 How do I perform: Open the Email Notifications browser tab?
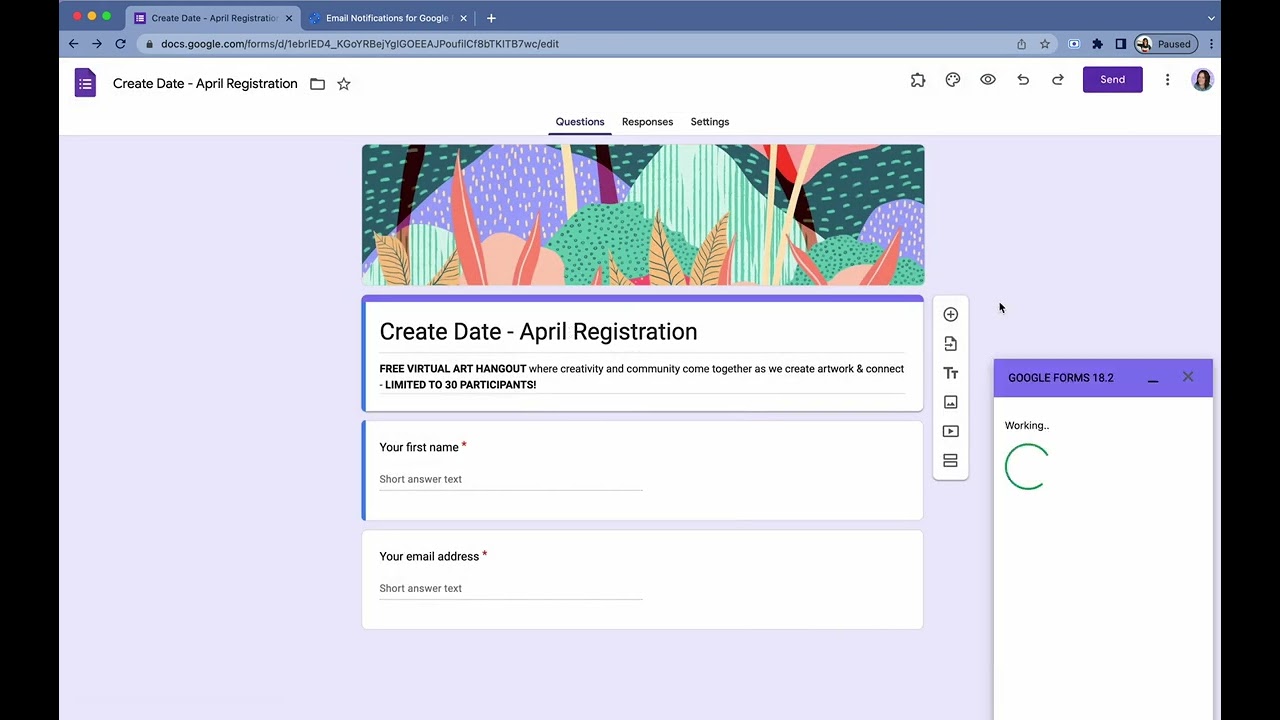pos(389,18)
